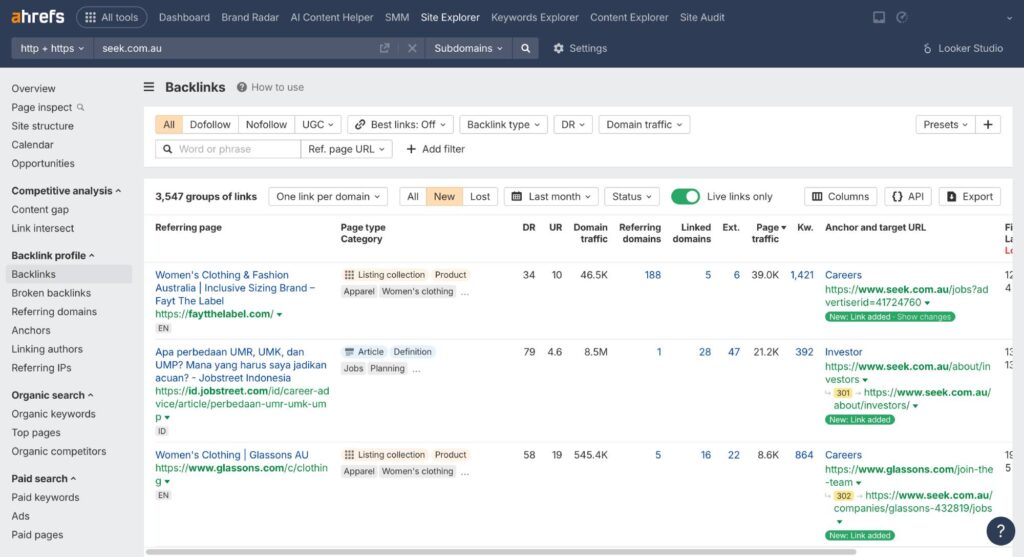Open URL in new tab icon
Image resolution: width=1024 pixels, height=557 pixels.
coord(385,48)
